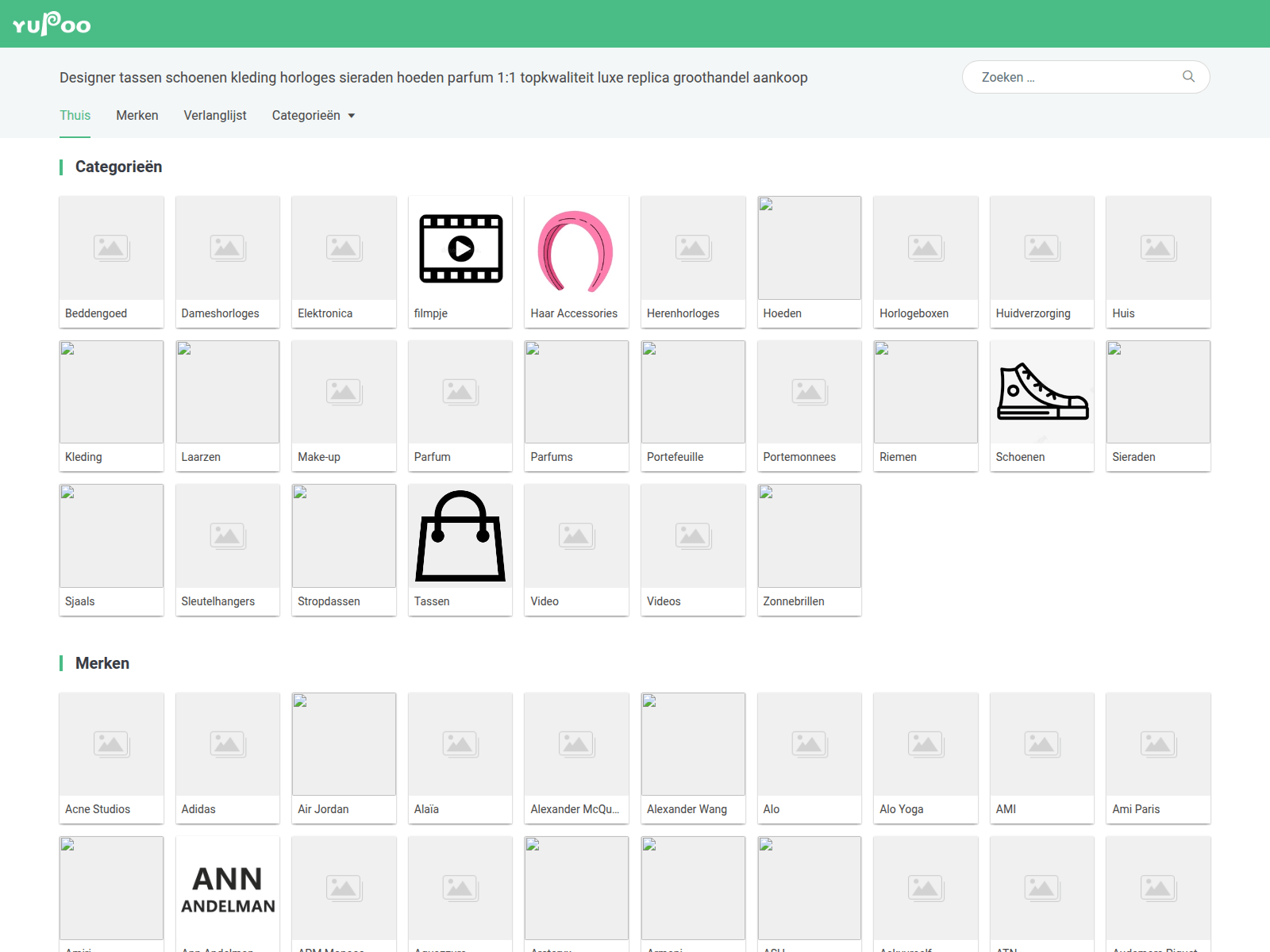Open the Verlanglijst tab
This screenshot has width=1270, height=952.
tap(215, 116)
